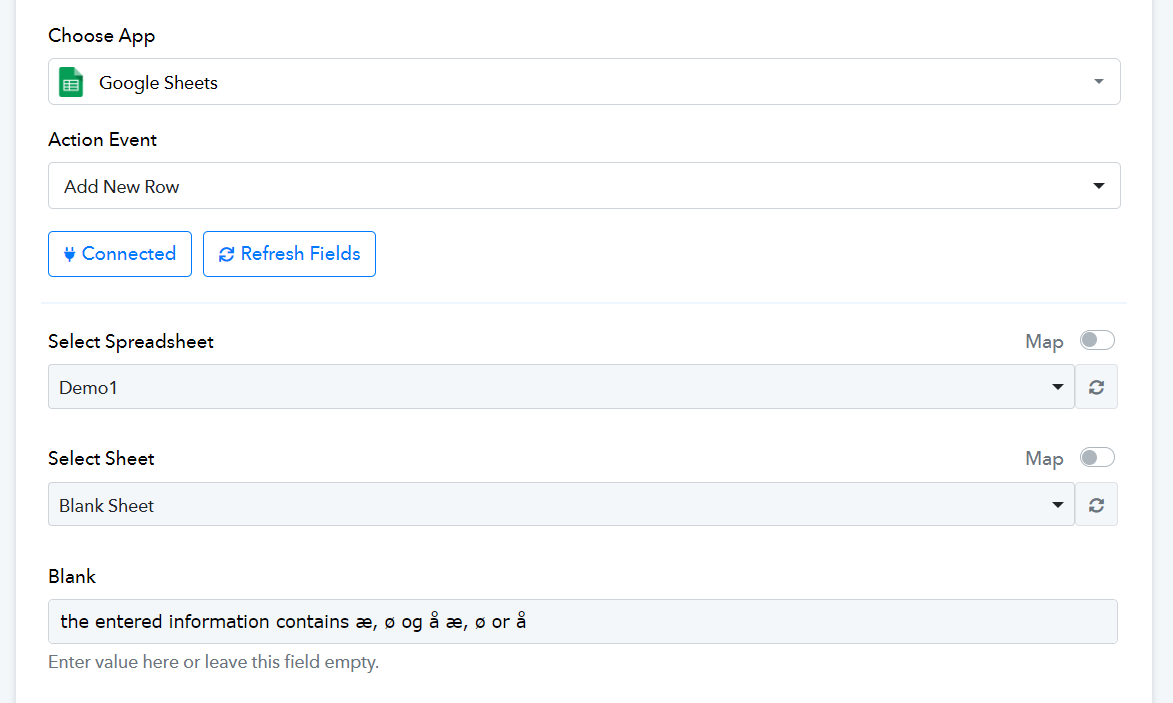Click the plug icon in Connected button
The height and width of the screenshot is (703, 1173).
coord(69,254)
